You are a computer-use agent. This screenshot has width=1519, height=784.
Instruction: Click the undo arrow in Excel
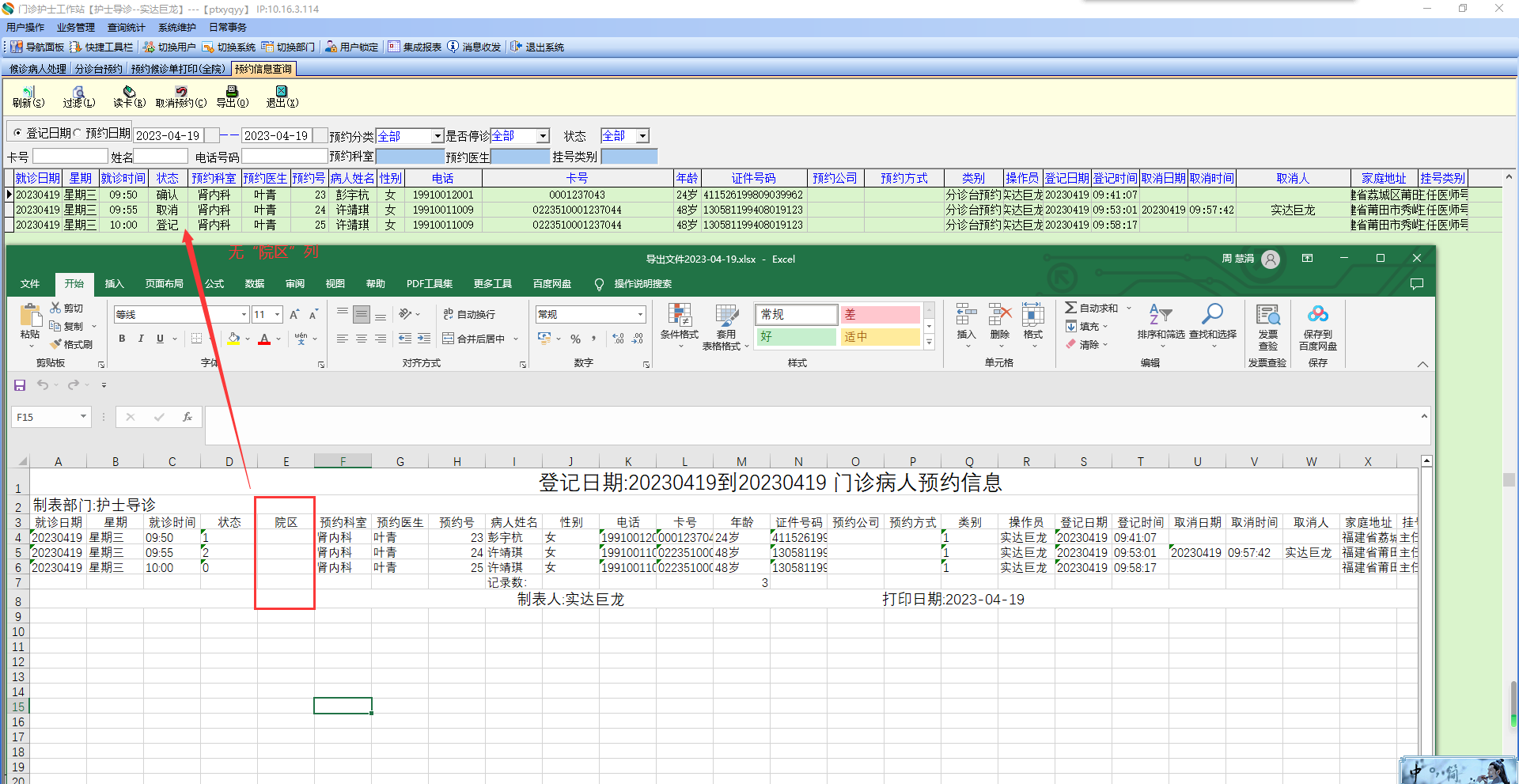[43, 385]
